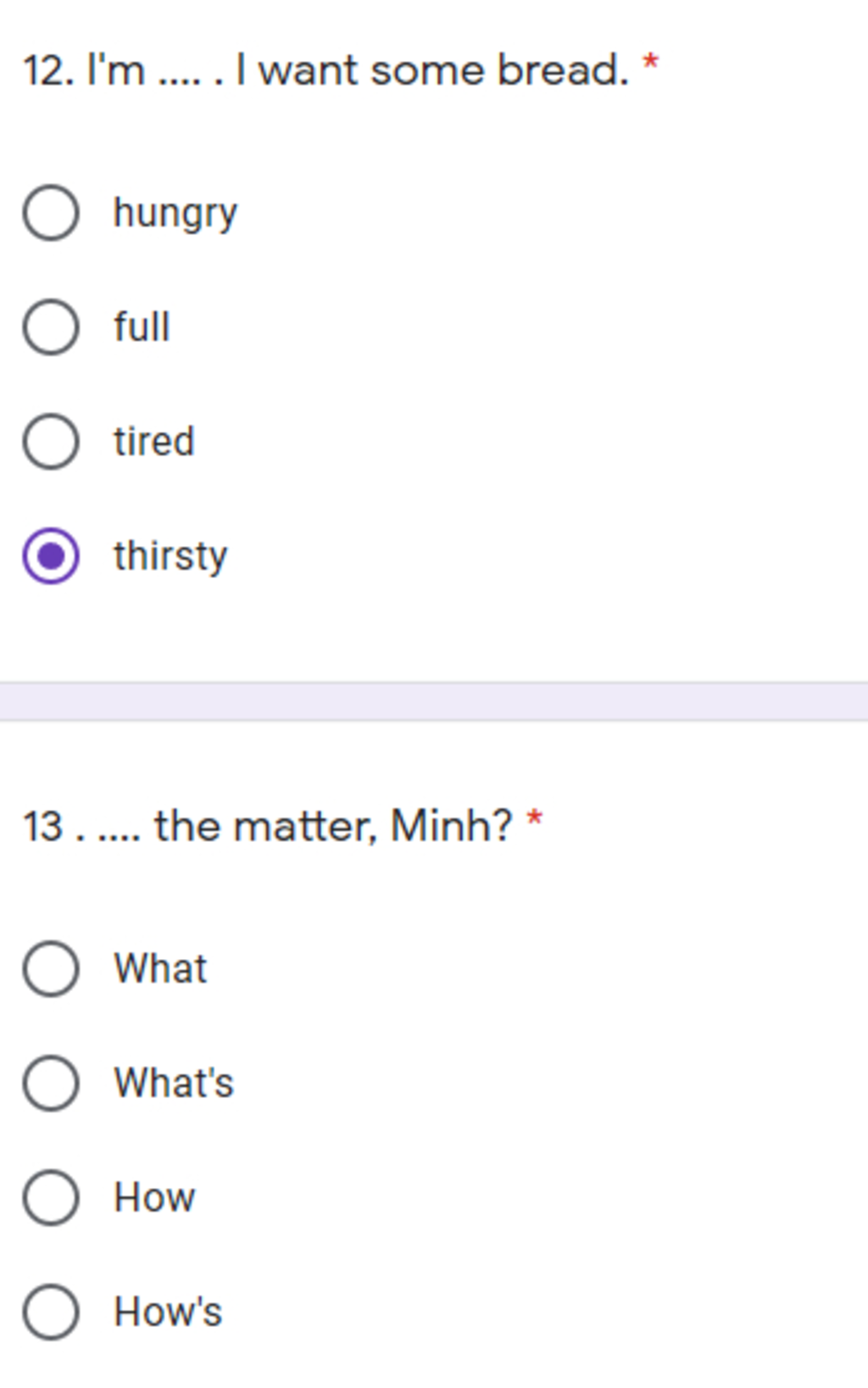Select the "hungry" radio button
The image size is (868, 1388).
(x=51, y=212)
